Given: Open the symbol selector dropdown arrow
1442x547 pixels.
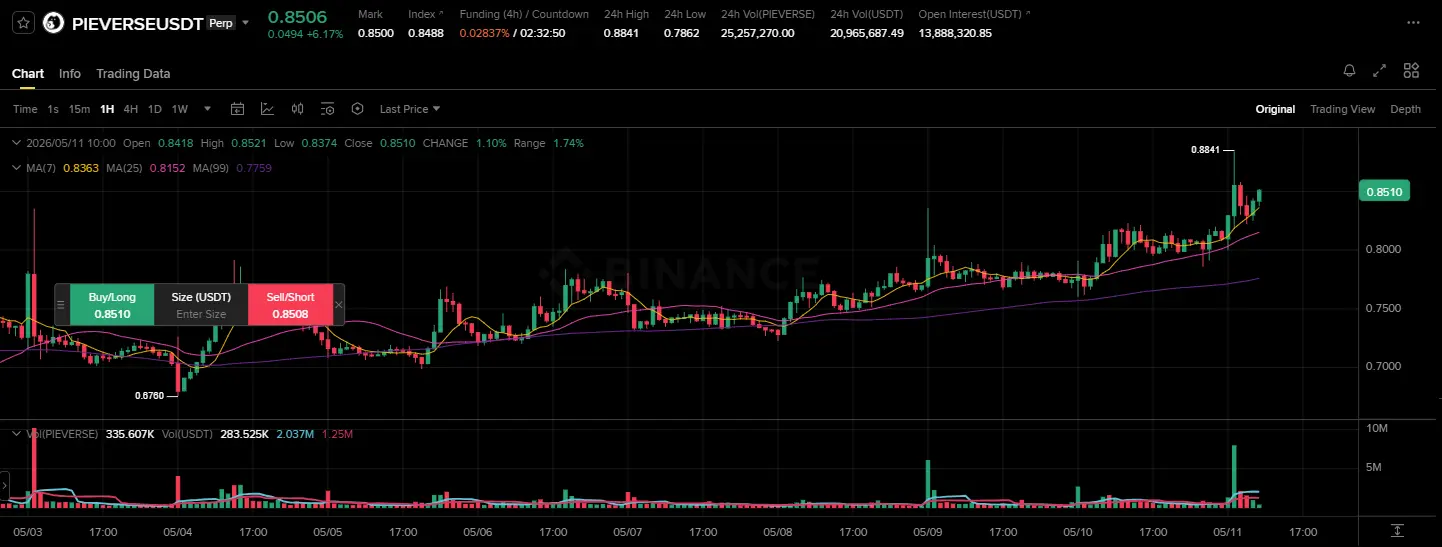Looking at the screenshot, I should pos(246,23).
